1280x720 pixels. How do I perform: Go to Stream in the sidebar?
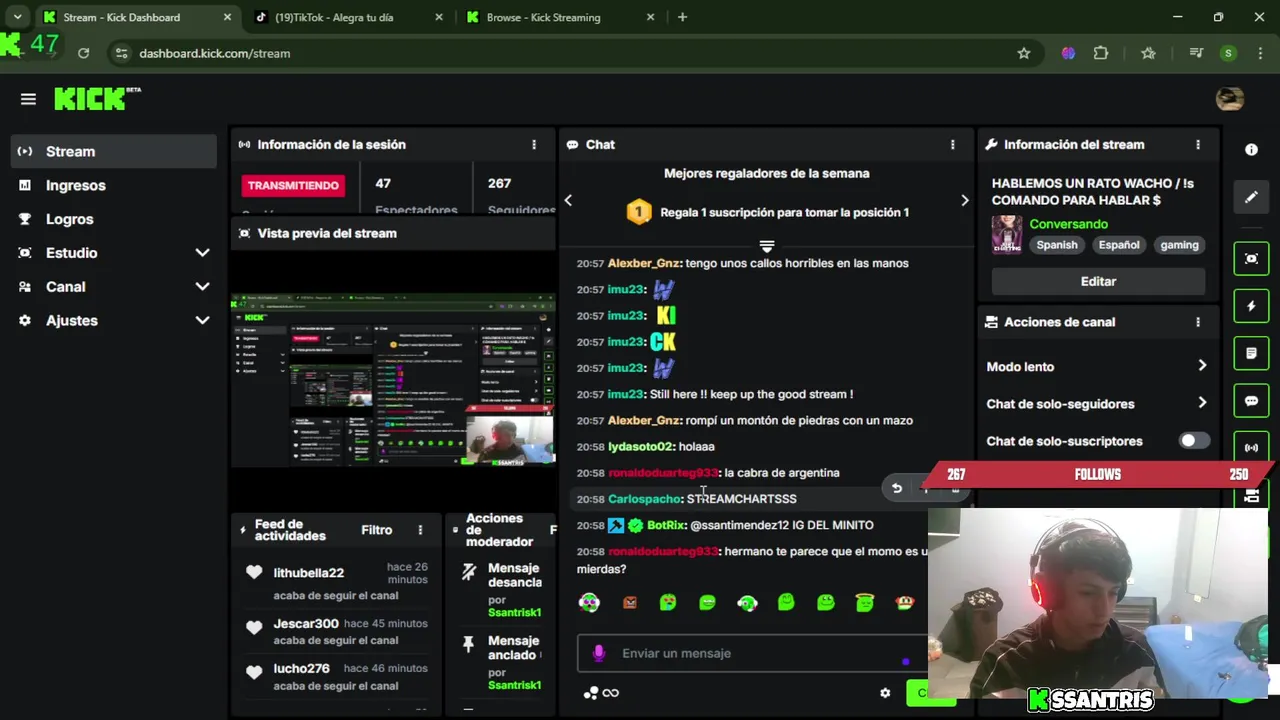tap(114, 151)
